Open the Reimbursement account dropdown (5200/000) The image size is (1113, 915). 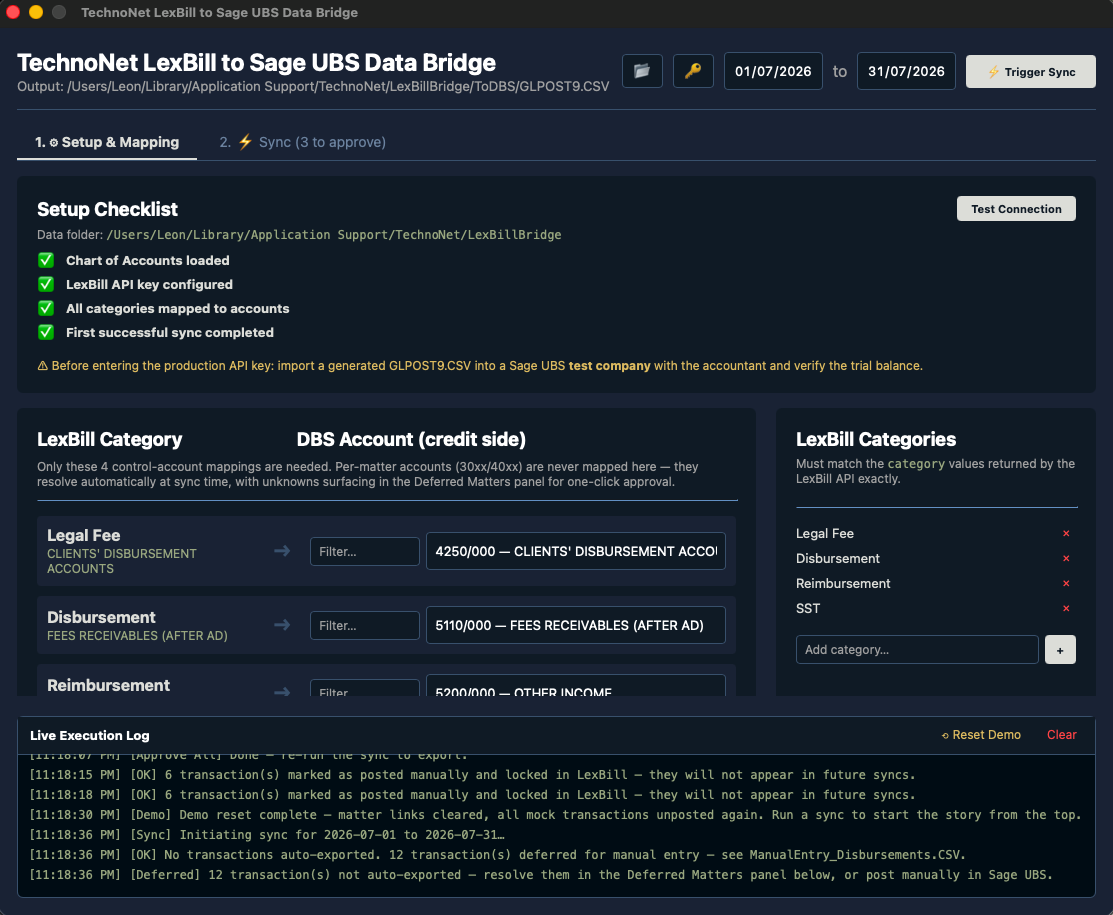(x=576, y=686)
